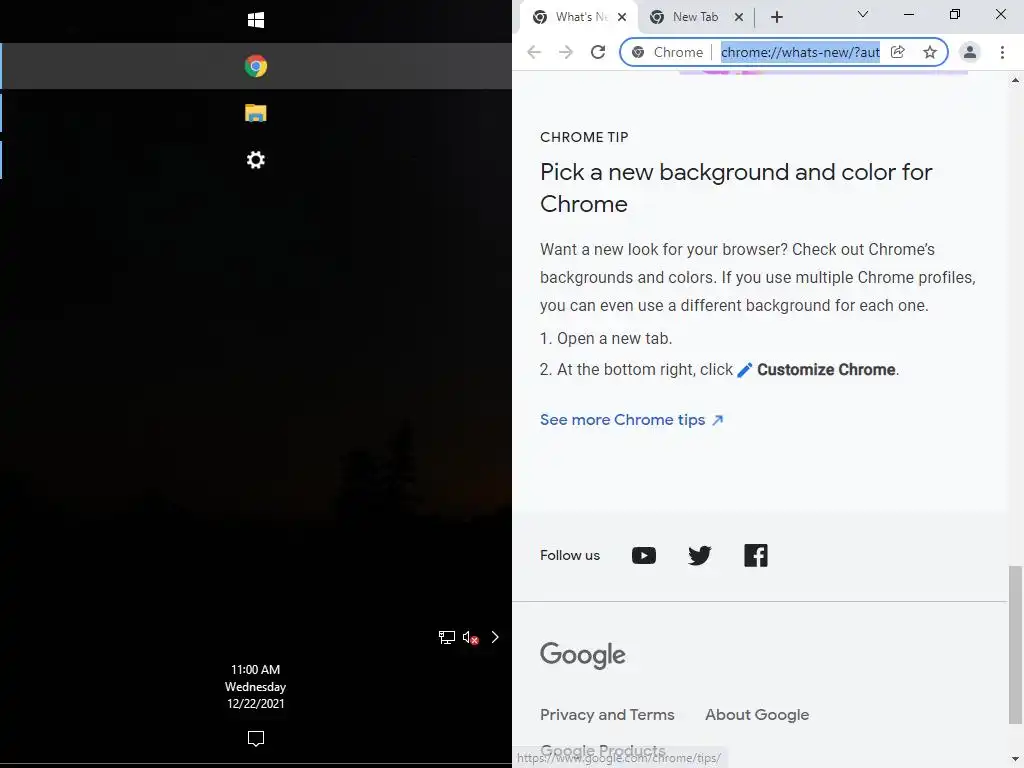Visit Chrome's Twitter page icon
The width and height of the screenshot is (1024, 768).
coord(699,556)
